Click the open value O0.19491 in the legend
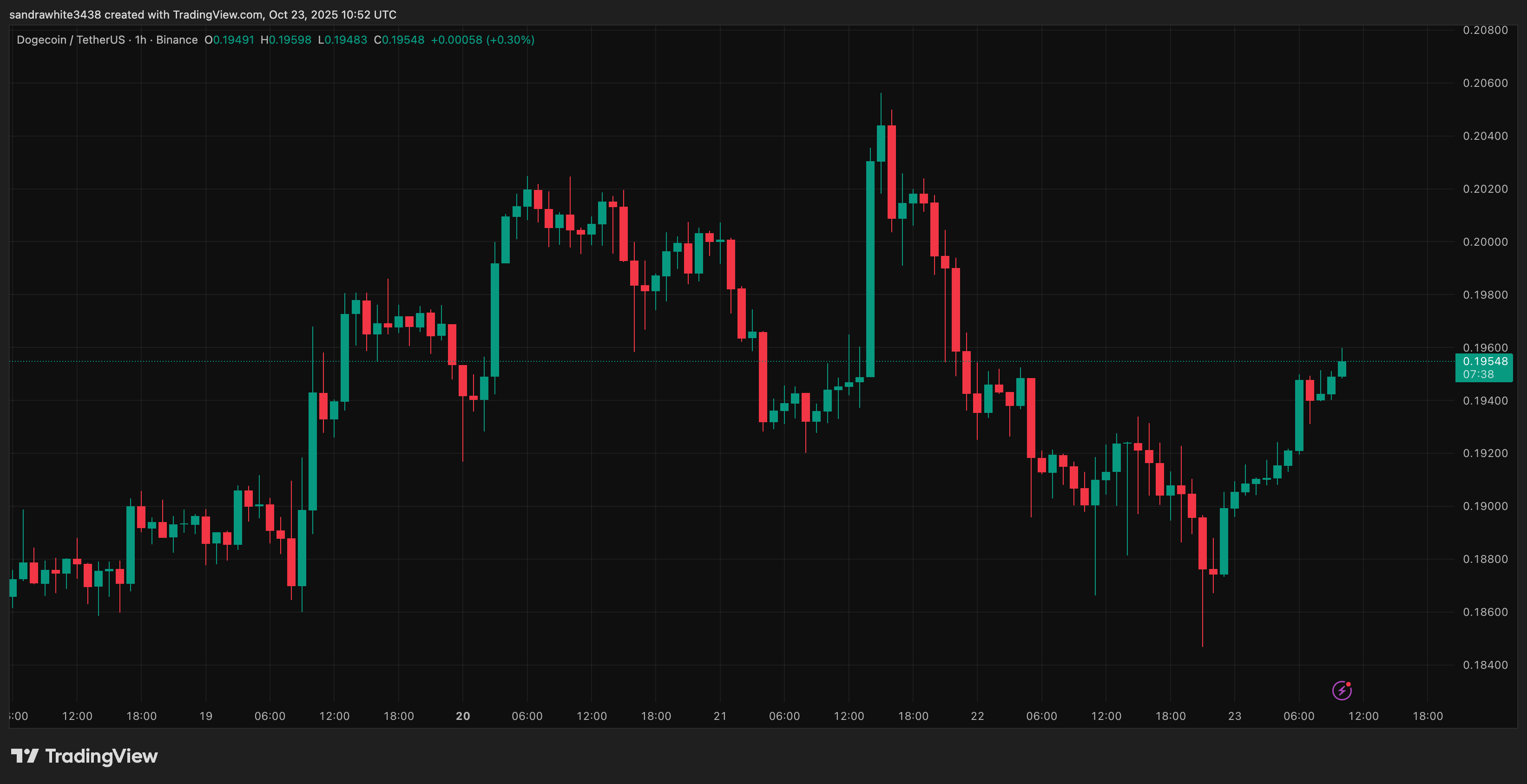 (x=229, y=39)
